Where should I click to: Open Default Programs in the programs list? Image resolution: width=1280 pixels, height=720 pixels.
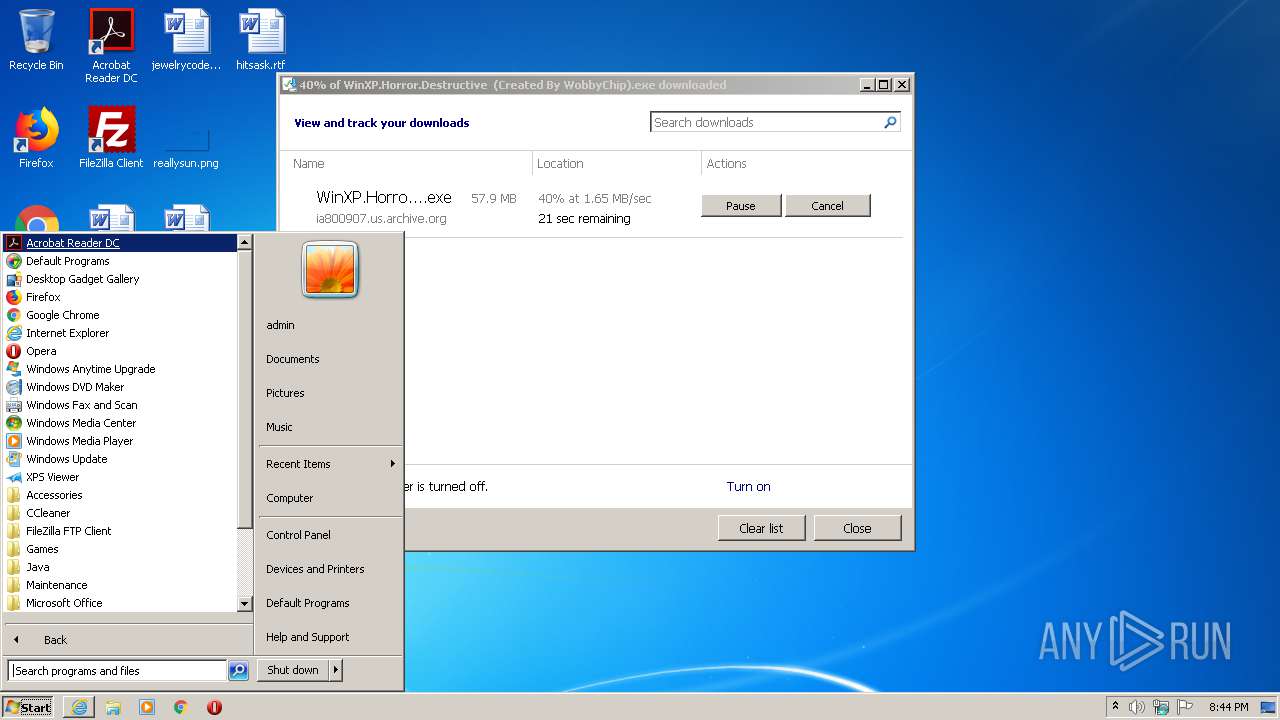click(x=120, y=261)
